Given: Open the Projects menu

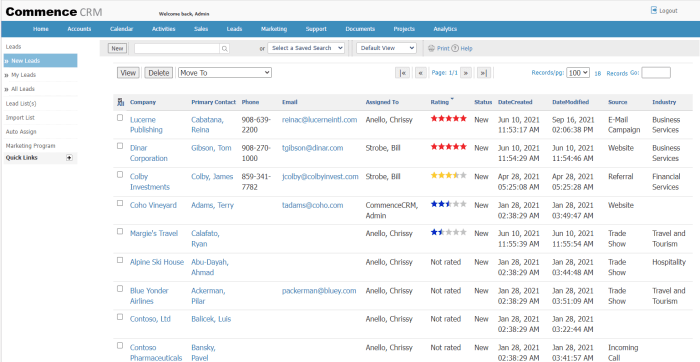Looking at the screenshot, I should tap(404, 29).
